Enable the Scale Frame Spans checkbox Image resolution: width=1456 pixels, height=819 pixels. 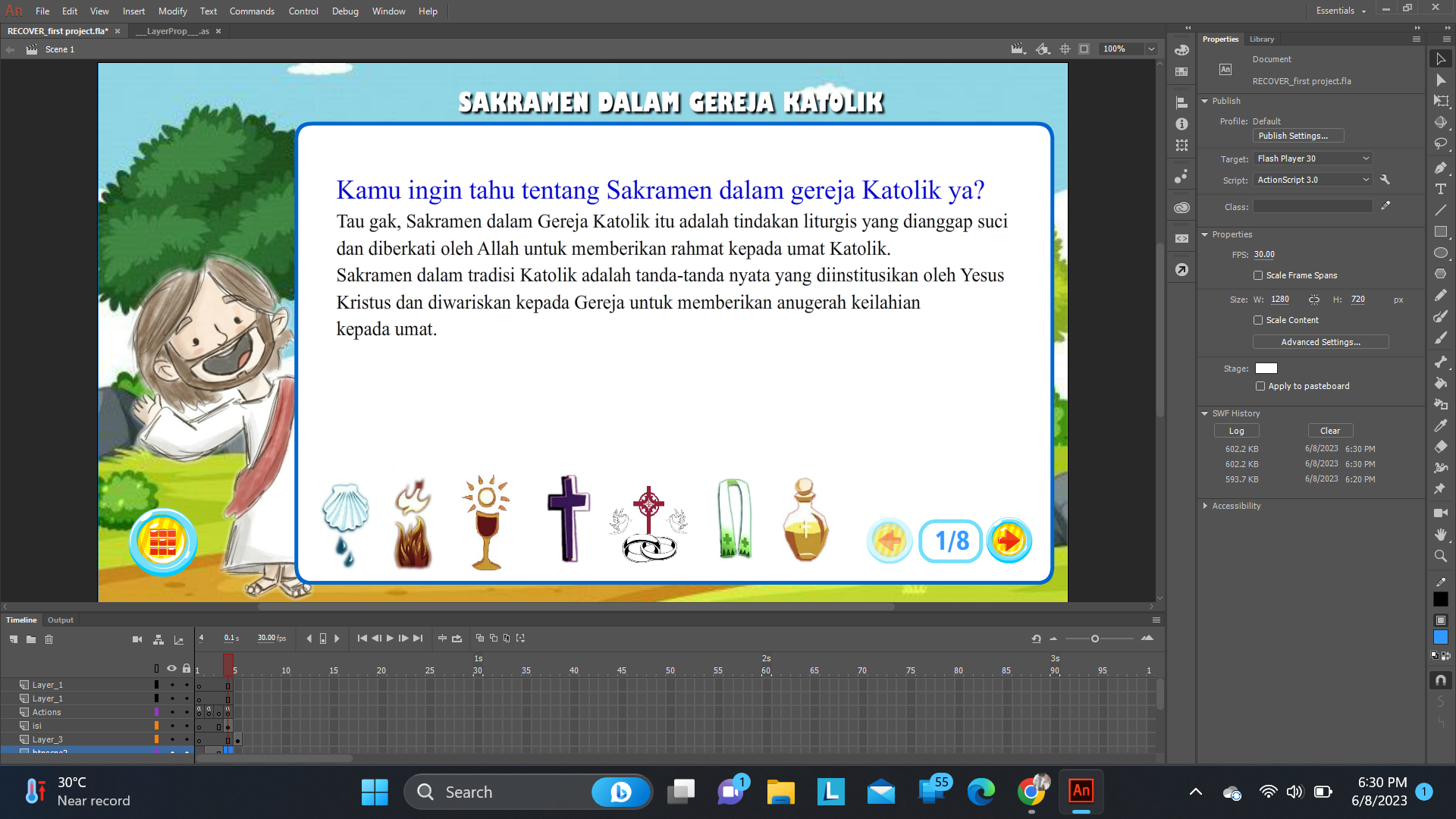pyautogui.click(x=1258, y=275)
